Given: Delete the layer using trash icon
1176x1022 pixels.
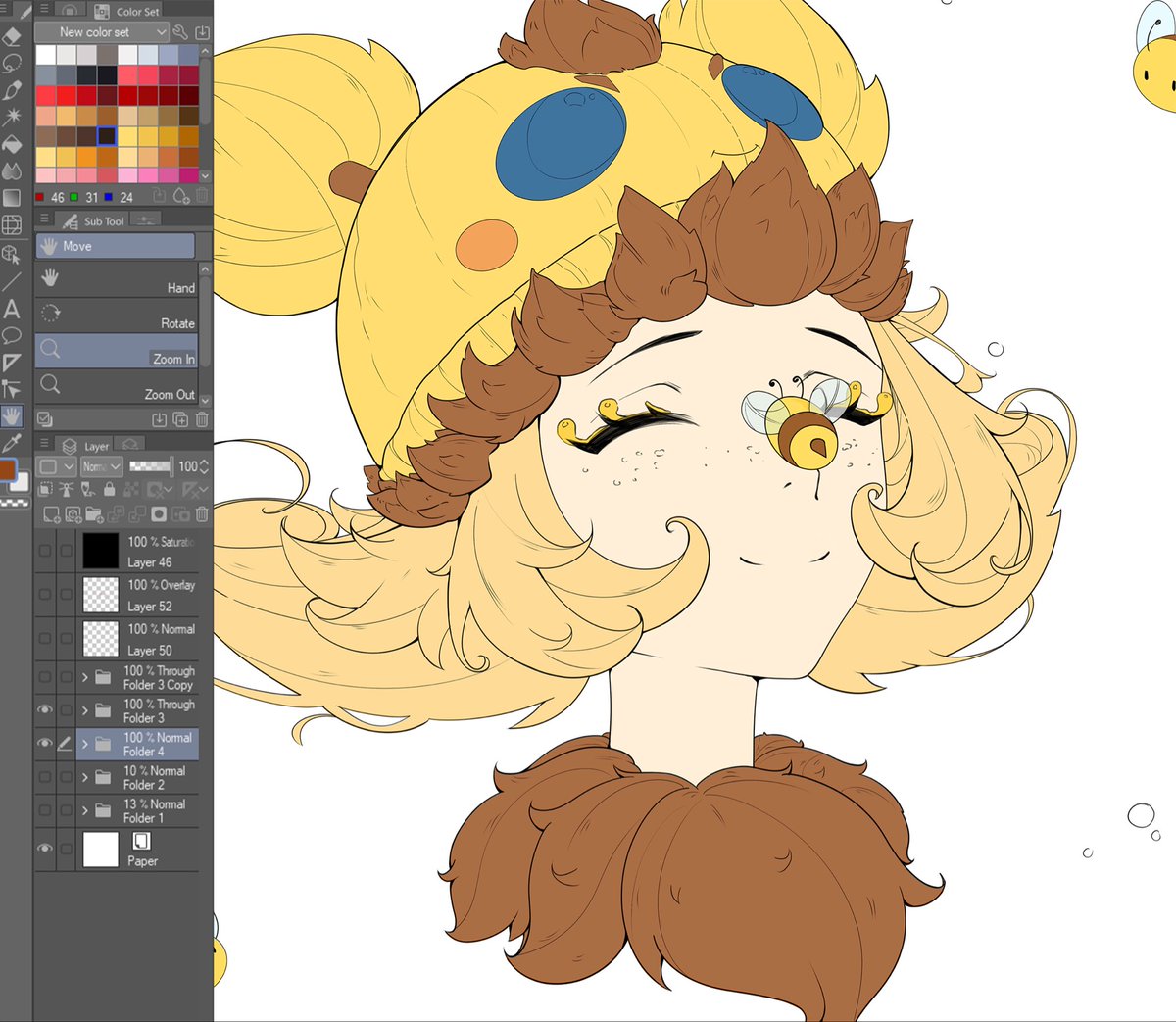Looking at the screenshot, I should (201, 514).
